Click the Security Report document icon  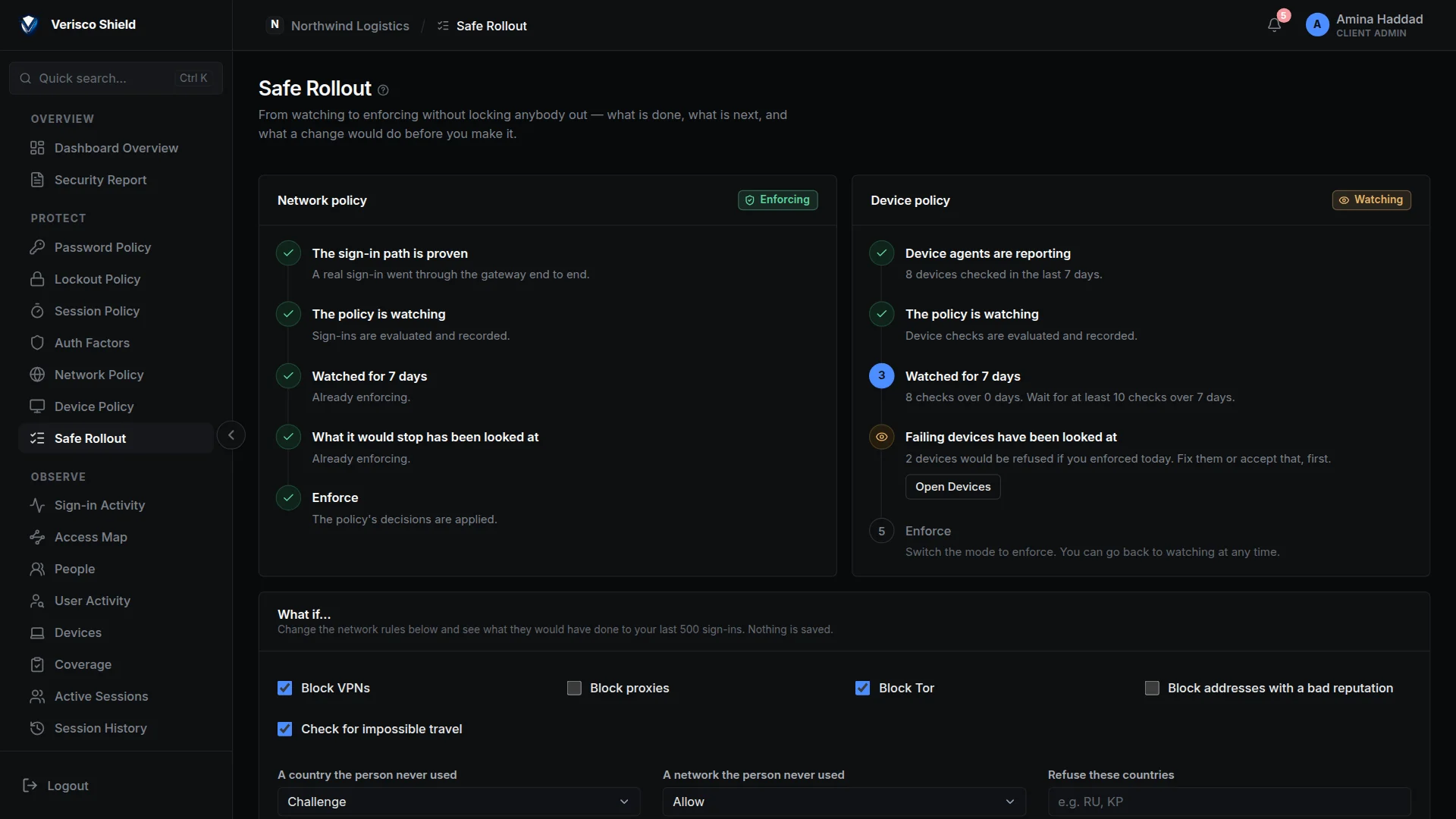coord(37,180)
